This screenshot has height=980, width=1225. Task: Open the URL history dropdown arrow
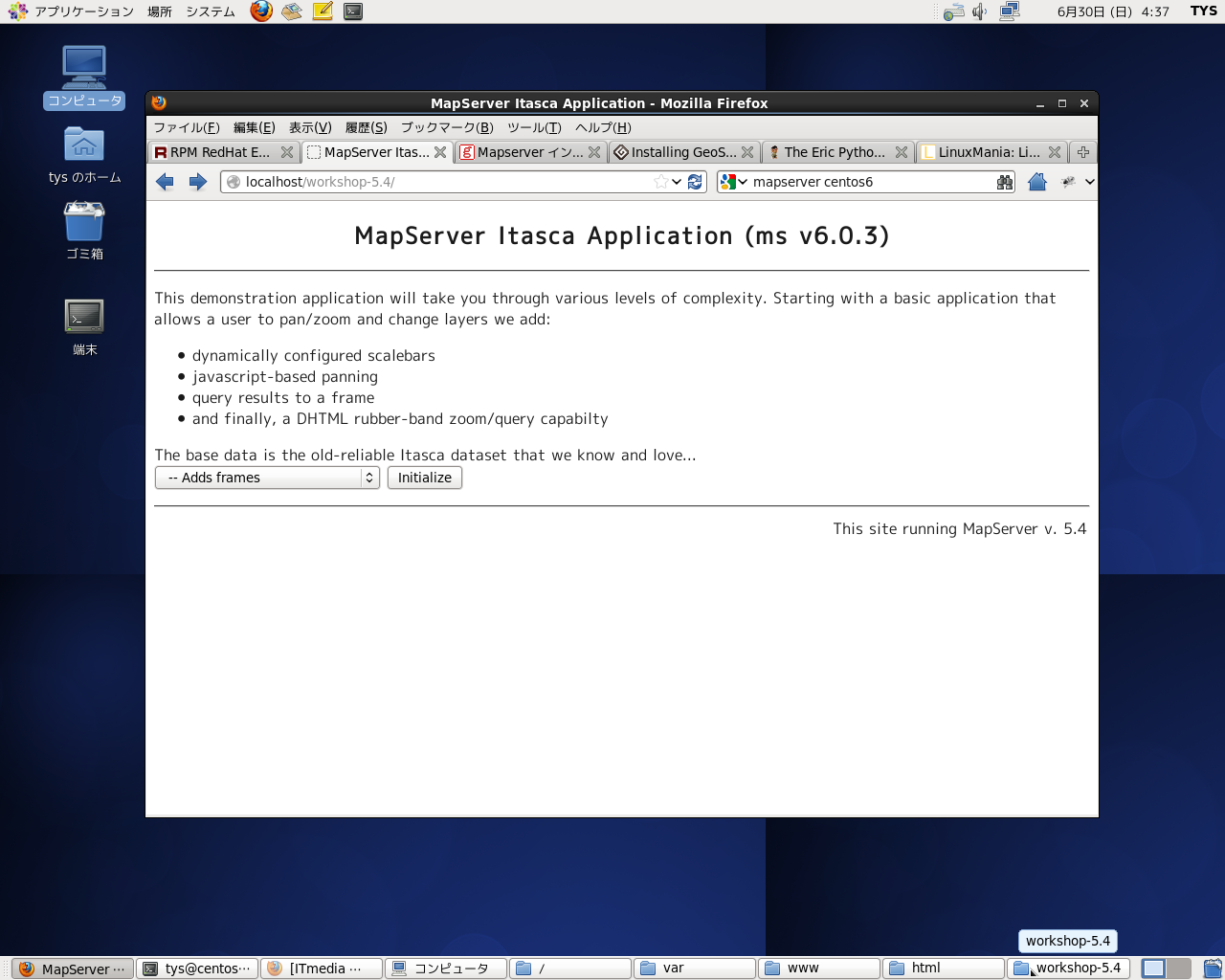(x=677, y=182)
